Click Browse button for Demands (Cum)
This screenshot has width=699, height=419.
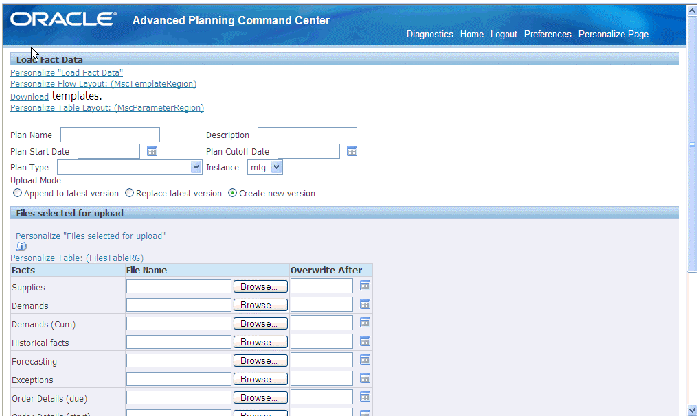[x=261, y=324]
